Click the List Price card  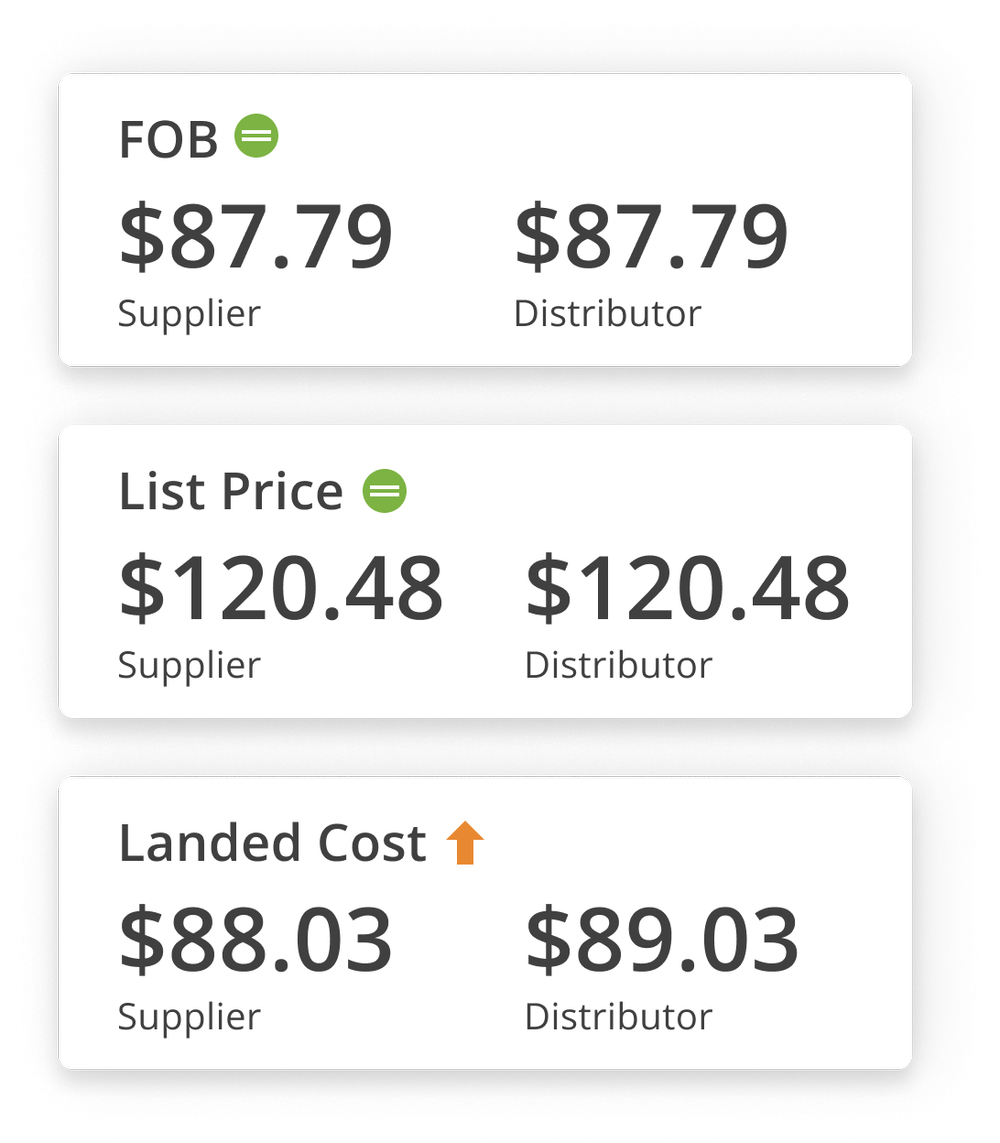point(487,570)
